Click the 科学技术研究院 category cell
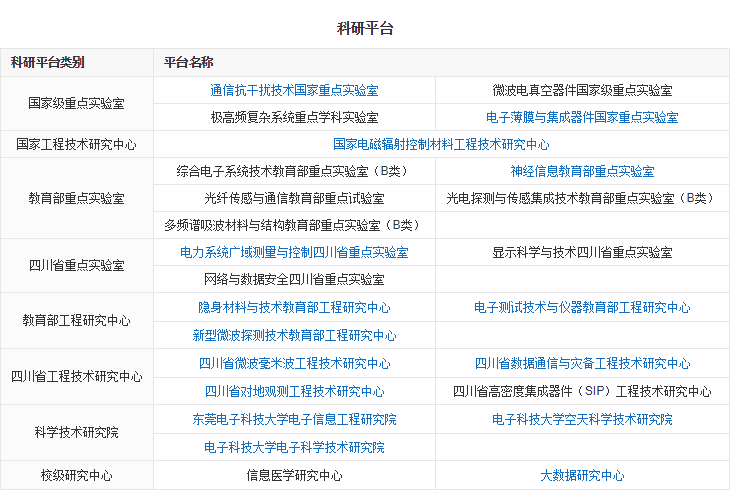 coord(77,433)
